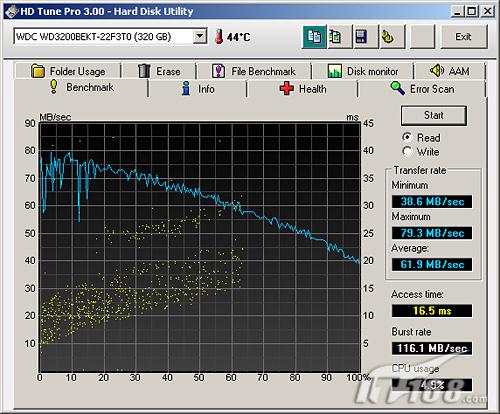
Task: Click the copy screenshot to clipboard icon
Action: click(x=339, y=36)
